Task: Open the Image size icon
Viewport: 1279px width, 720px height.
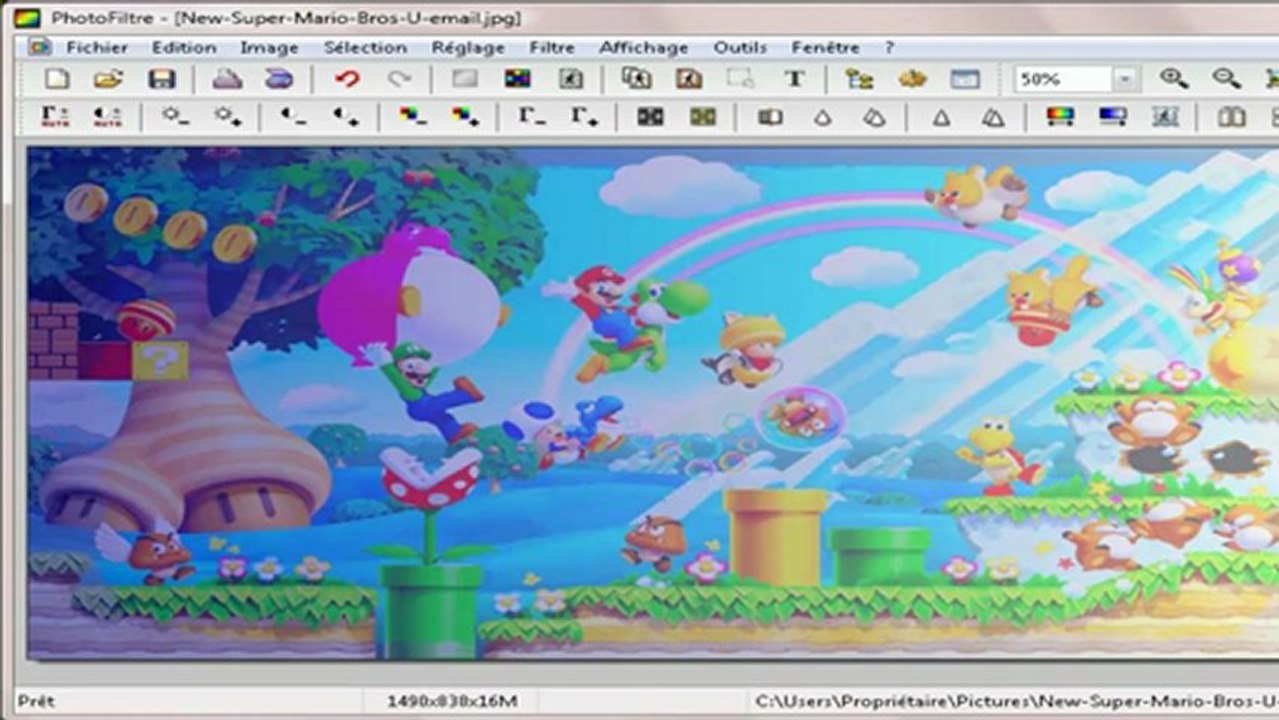Action: (637, 79)
